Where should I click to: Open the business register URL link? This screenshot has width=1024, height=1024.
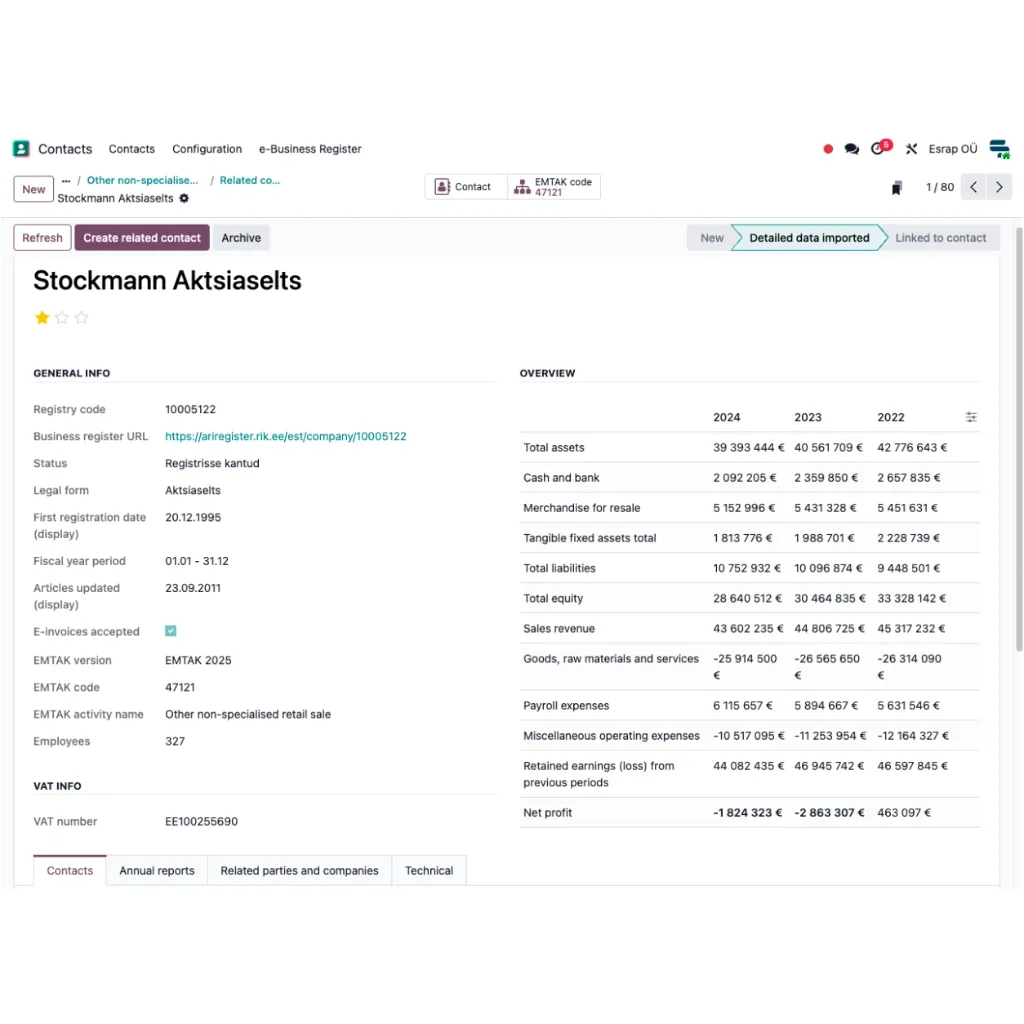(x=285, y=436)
